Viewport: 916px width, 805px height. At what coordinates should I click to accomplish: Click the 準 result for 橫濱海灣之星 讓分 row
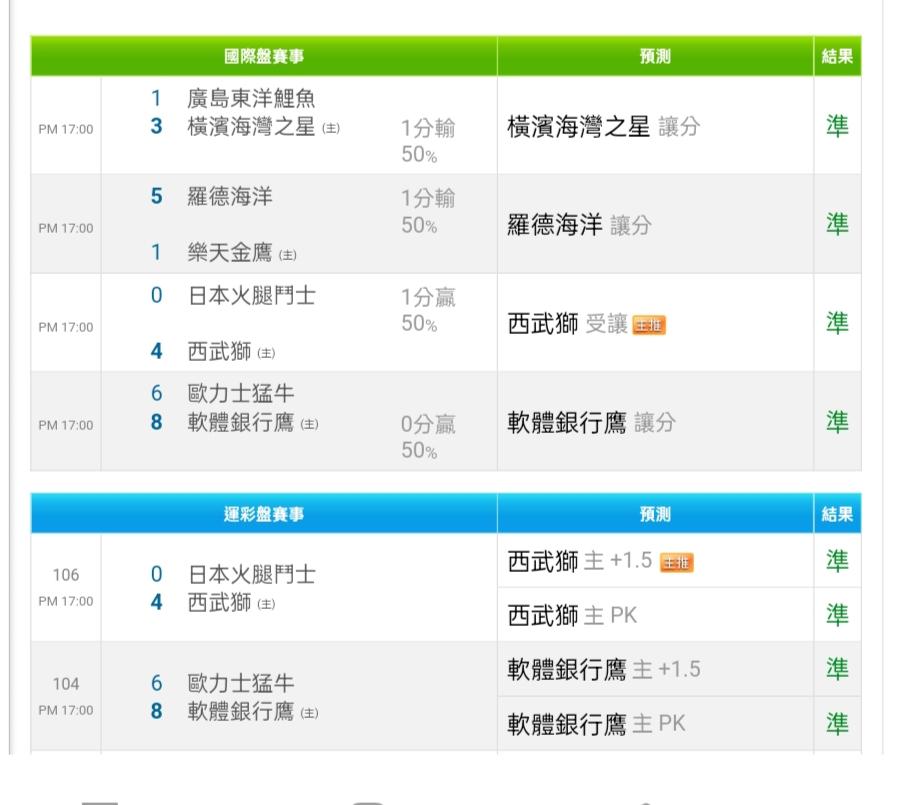[x=837, y=126]
